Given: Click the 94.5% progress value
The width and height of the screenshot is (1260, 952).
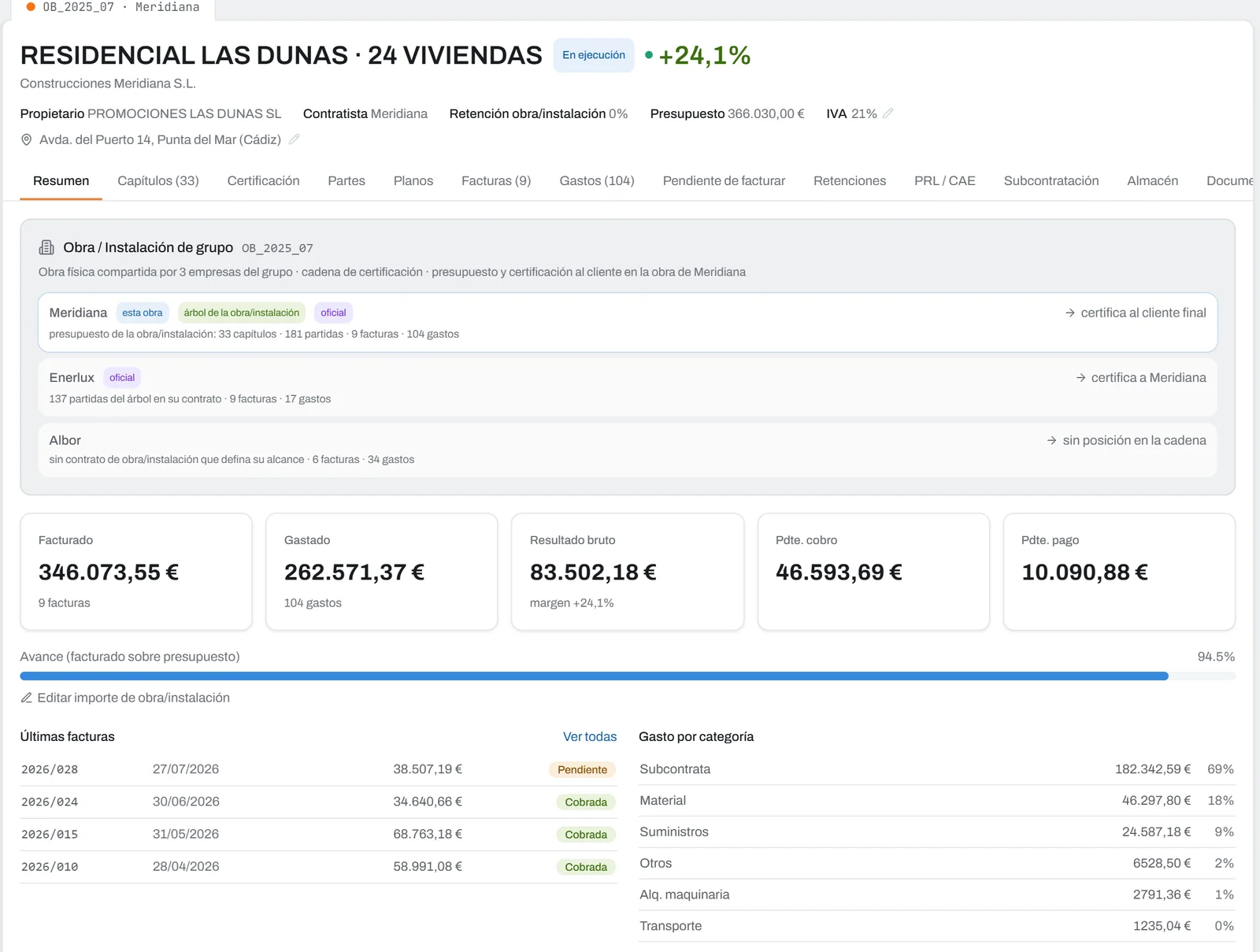Looking at the screenshot, I should tap(1216, 657).
